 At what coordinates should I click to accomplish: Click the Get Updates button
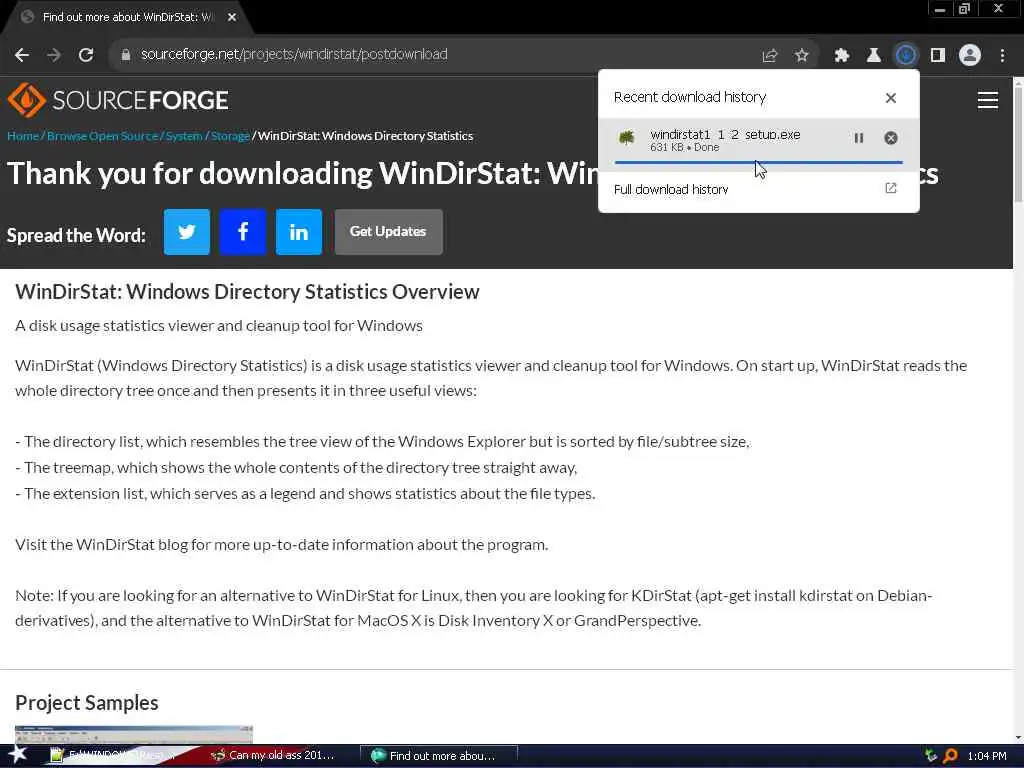(x=389, y=232)
